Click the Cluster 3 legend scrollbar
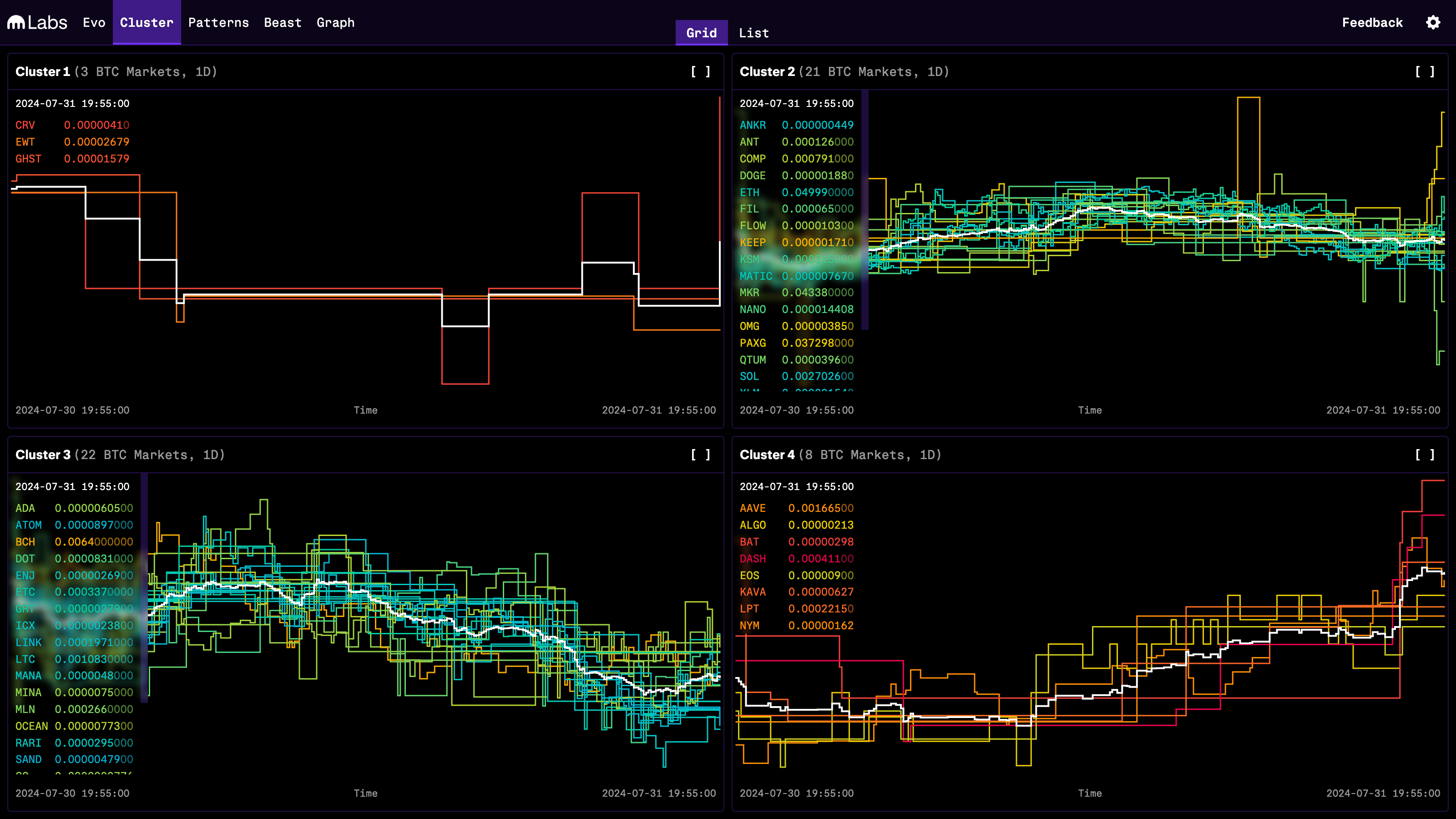Image resolution: width=1456 pixels, height=819 pixels. tap(144, 588)
